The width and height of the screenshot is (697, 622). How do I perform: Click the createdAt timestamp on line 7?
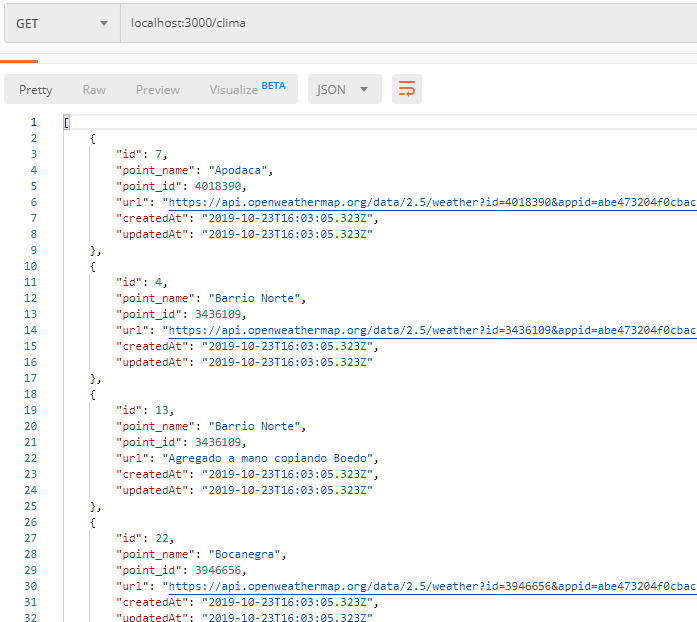tap(289, 218)
